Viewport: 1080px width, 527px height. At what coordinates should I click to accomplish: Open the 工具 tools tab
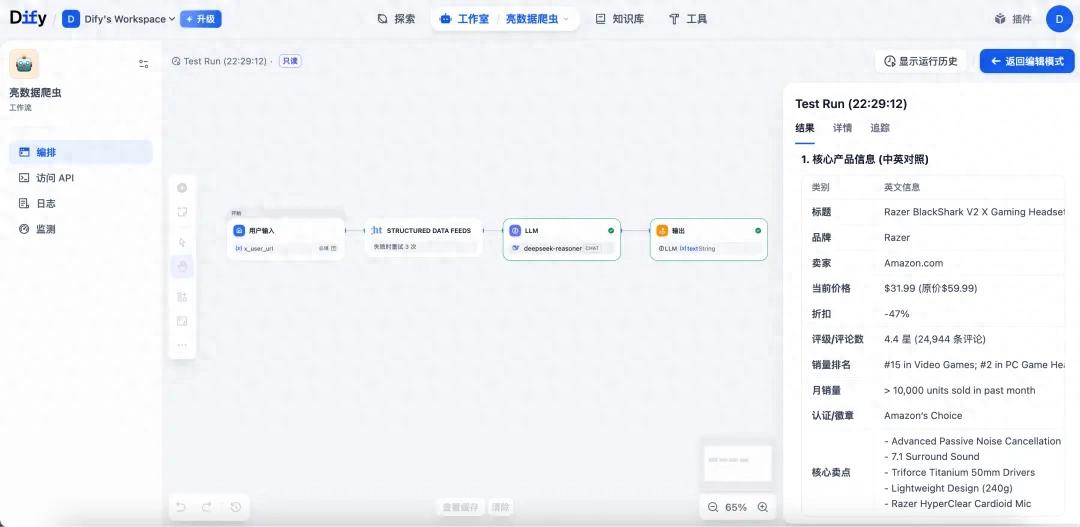click(x=688, y=19)
